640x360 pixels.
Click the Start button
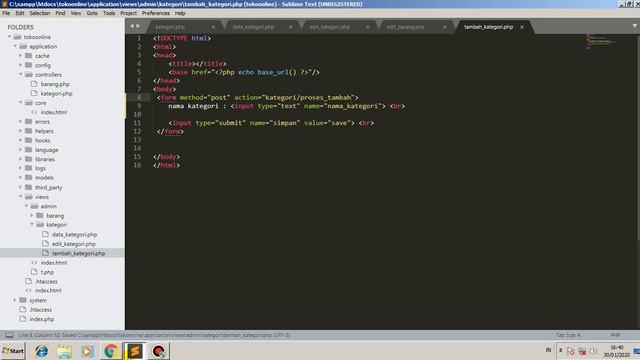point(13,351)
